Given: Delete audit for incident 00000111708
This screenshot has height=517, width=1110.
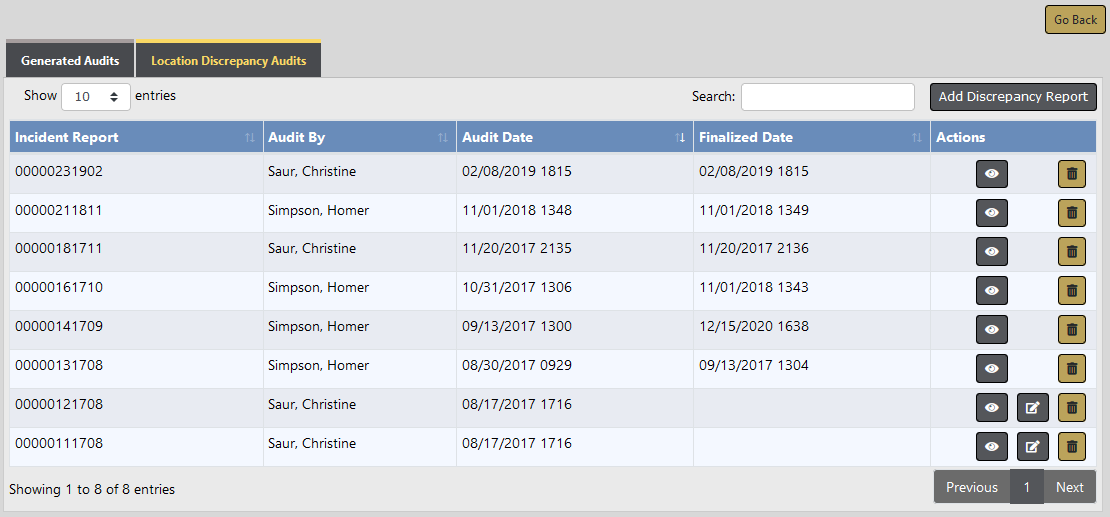Looking at the screenshot, I should coord(1071,447).
